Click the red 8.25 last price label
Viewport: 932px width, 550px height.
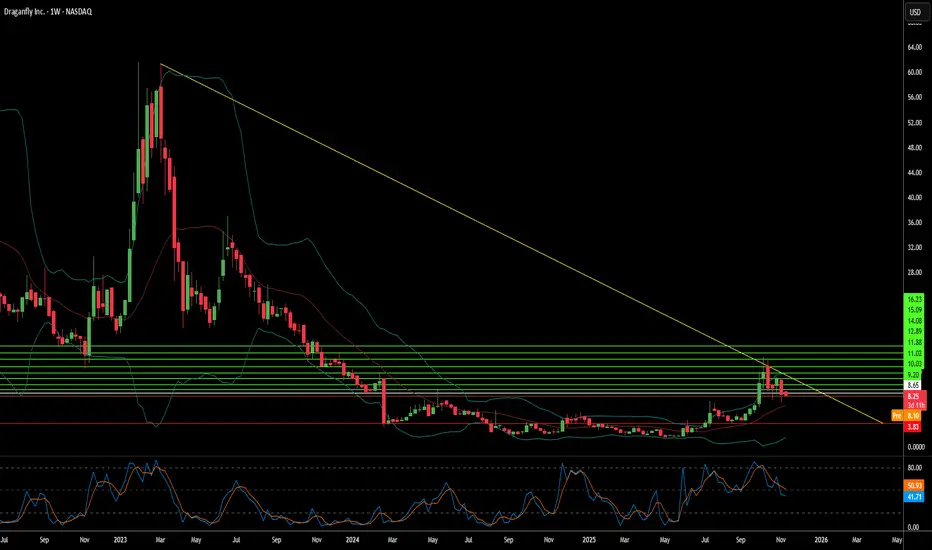[x=914, y=396]
